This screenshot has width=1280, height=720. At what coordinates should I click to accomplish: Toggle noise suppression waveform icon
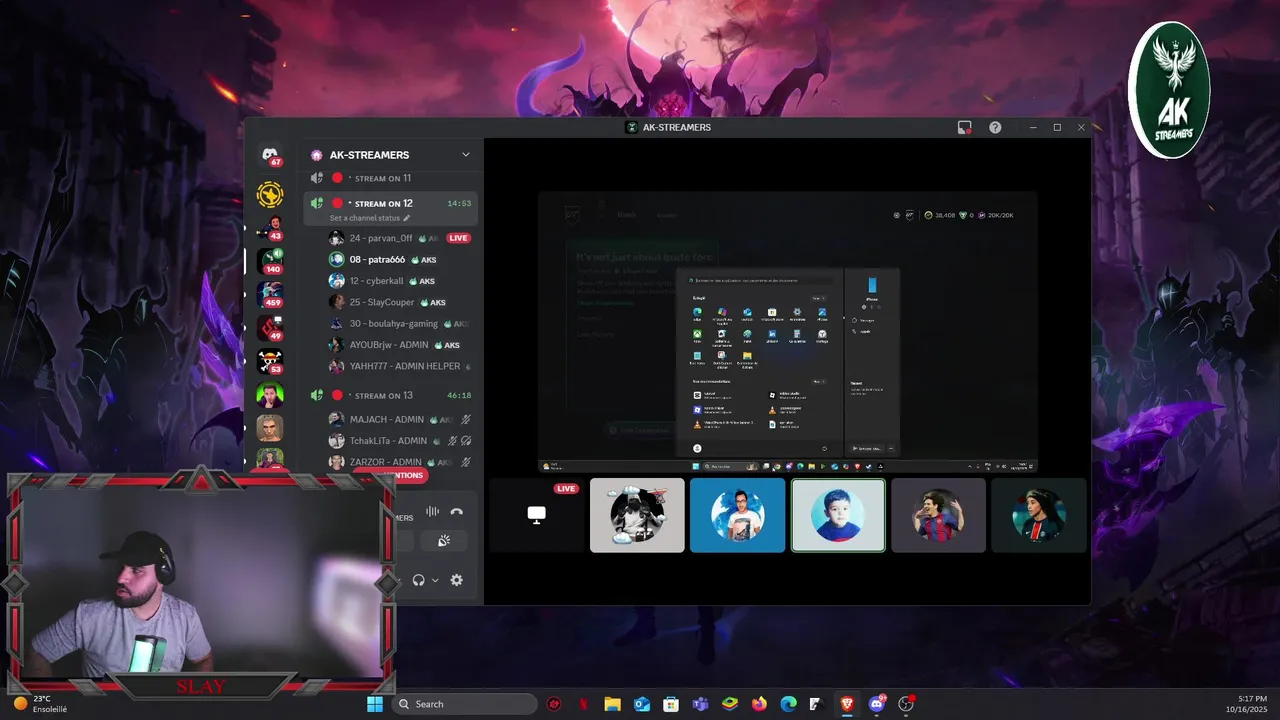coord(432,511)
